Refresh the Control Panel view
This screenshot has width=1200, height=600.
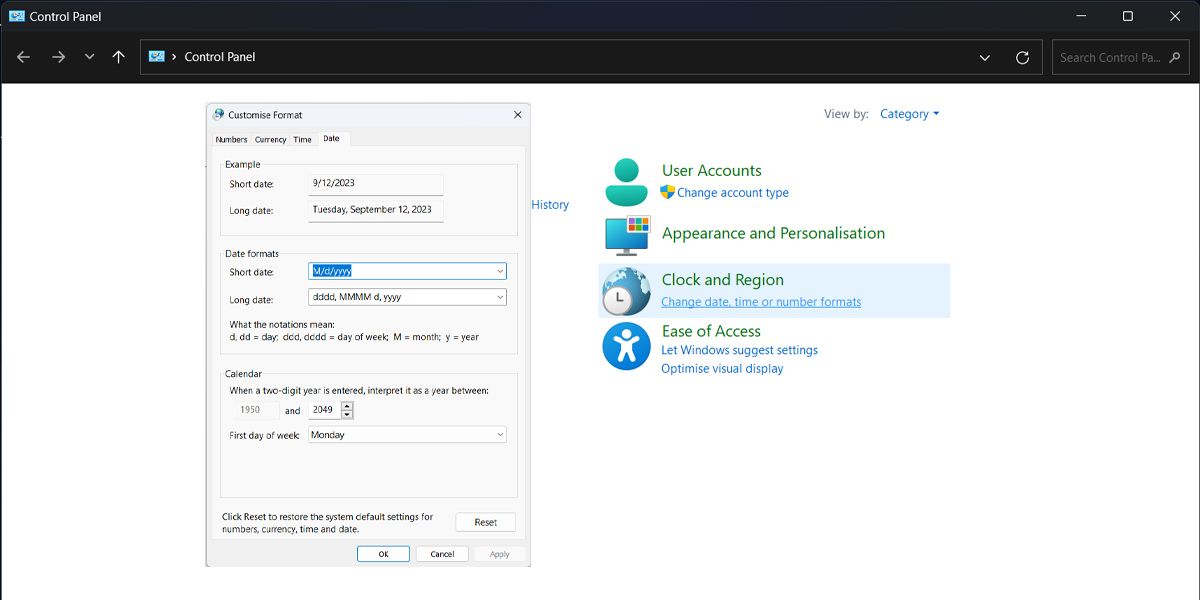[x=1022, y=57]
